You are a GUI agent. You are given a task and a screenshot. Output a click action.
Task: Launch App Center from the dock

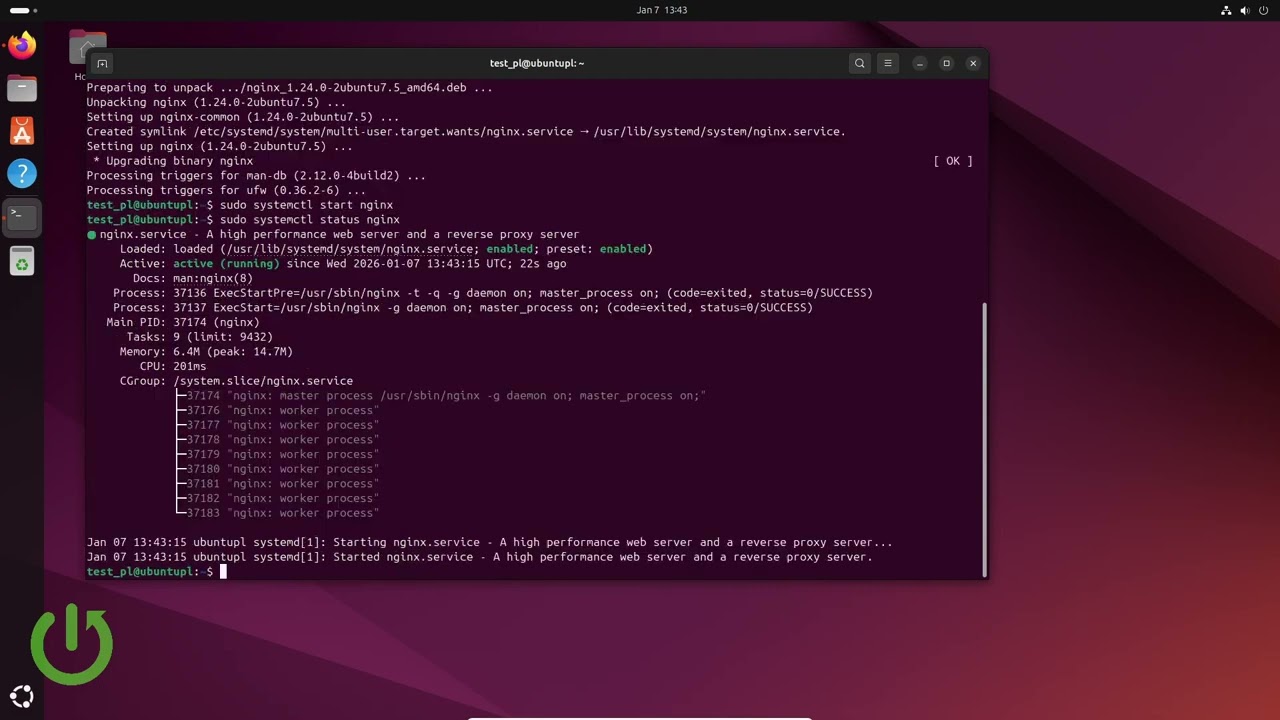point(22,131)
